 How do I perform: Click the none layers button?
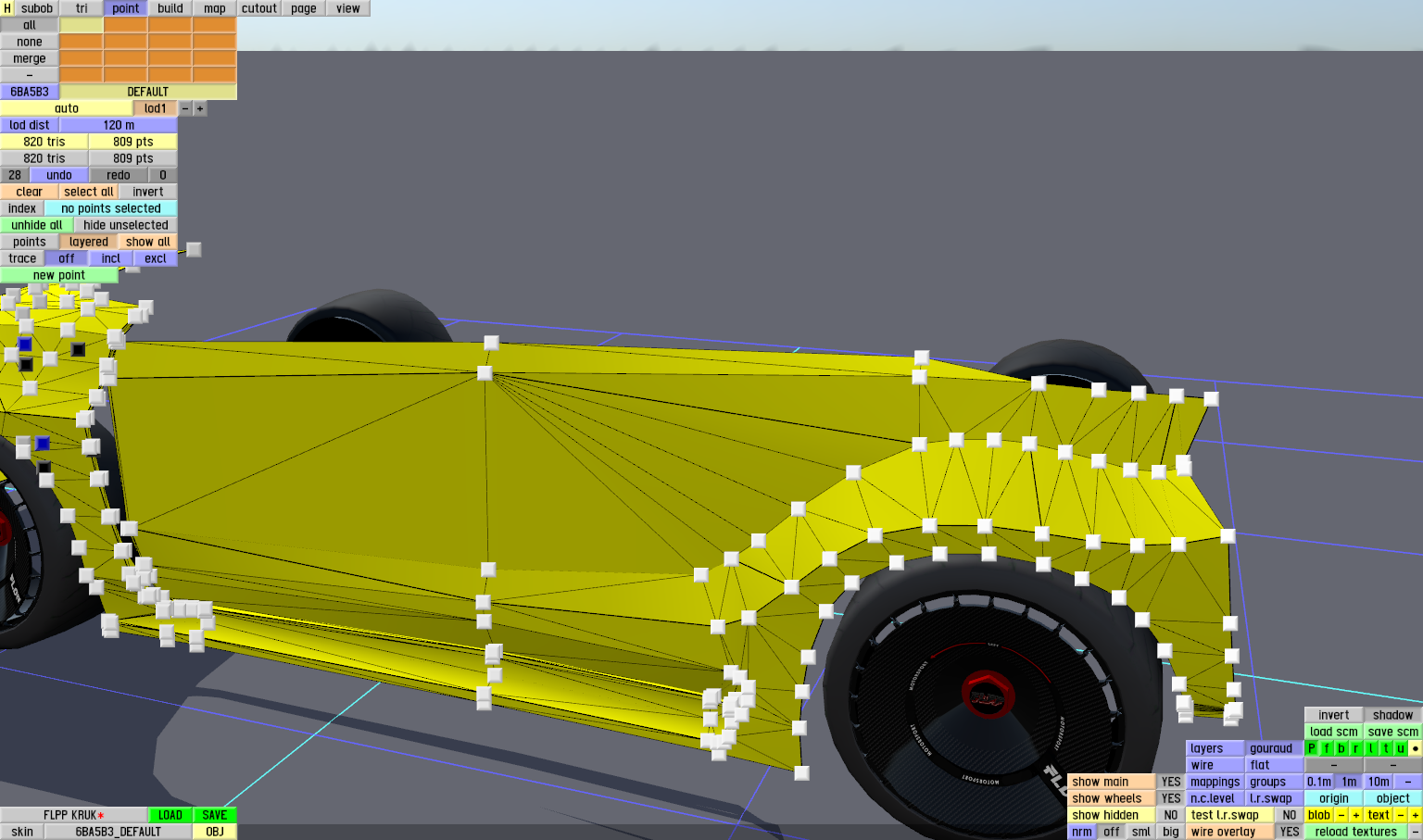[30, 42]
